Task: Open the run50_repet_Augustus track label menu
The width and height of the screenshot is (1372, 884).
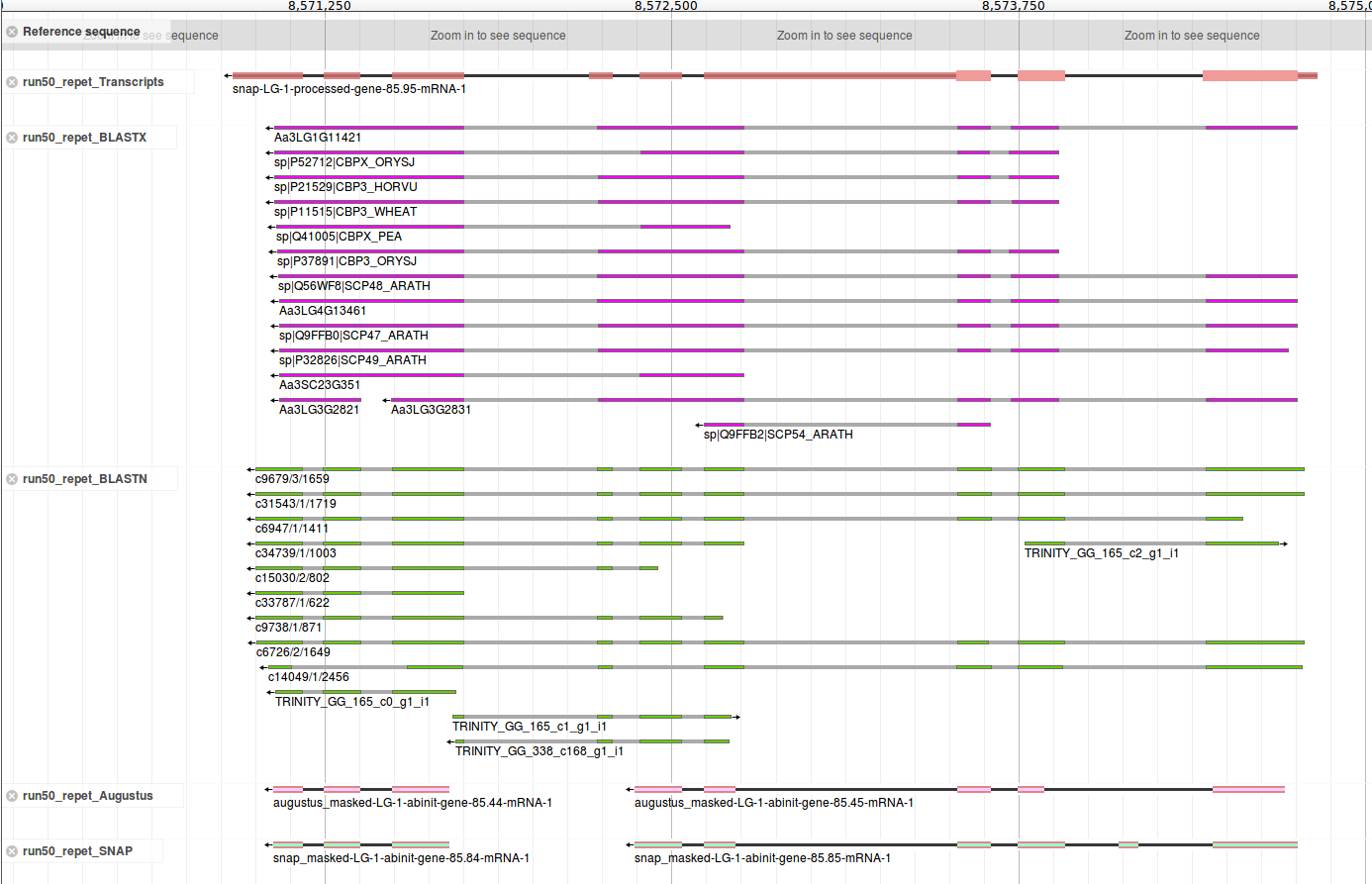Action: [x=88, y=796]
